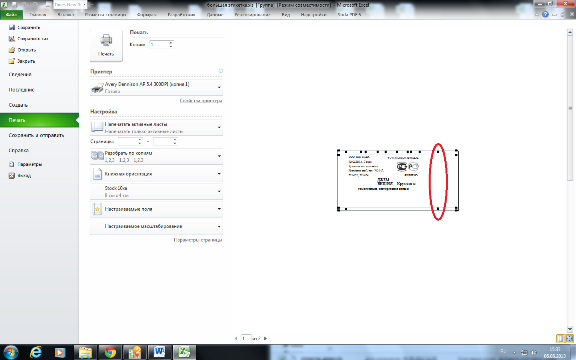Click the blue Help question mark icon
This screenshot has width=576, height=360.
[x=545, y=14]
